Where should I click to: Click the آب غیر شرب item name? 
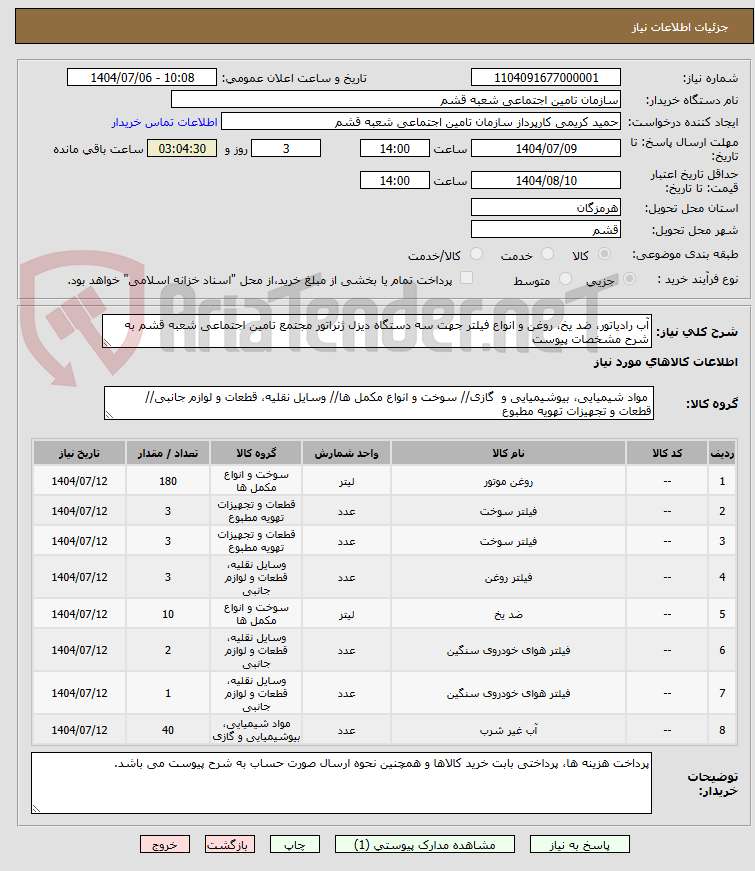(x=508, y=730)
